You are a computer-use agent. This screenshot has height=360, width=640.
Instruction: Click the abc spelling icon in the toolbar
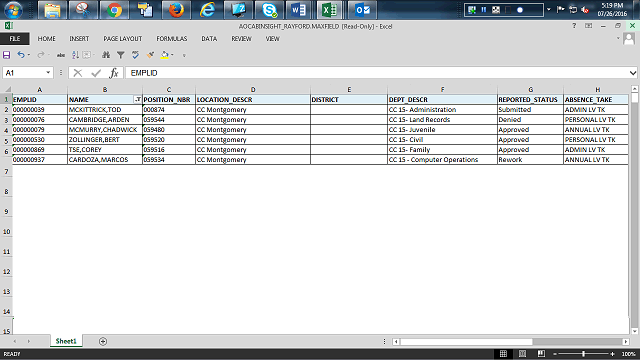[61, 55]
